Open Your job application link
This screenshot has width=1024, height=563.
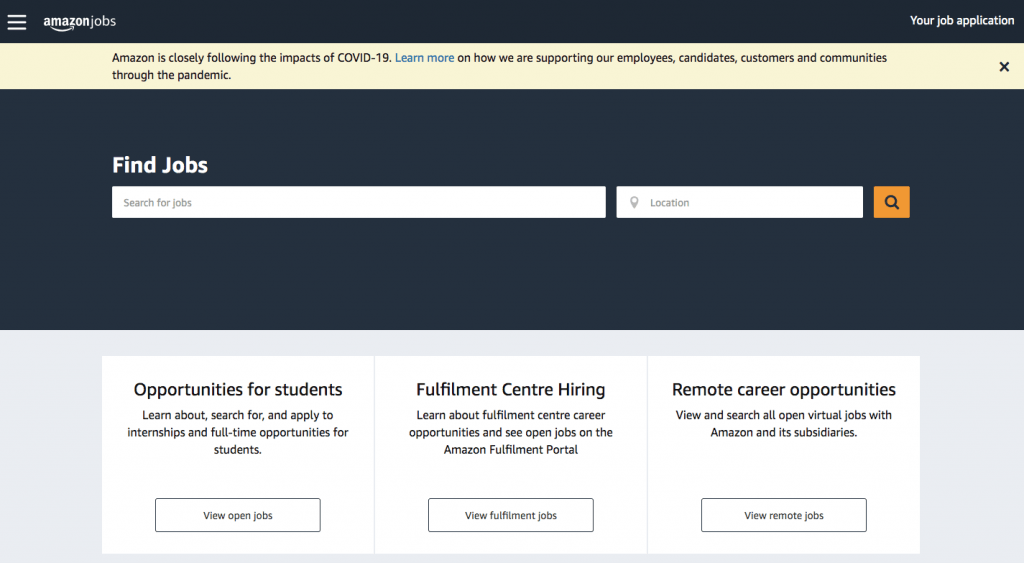tap(961, 21)
